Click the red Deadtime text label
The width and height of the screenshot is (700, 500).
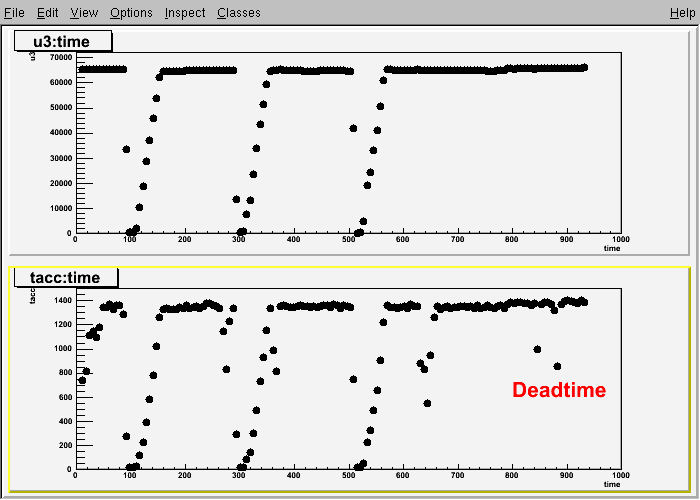[559, 390]
